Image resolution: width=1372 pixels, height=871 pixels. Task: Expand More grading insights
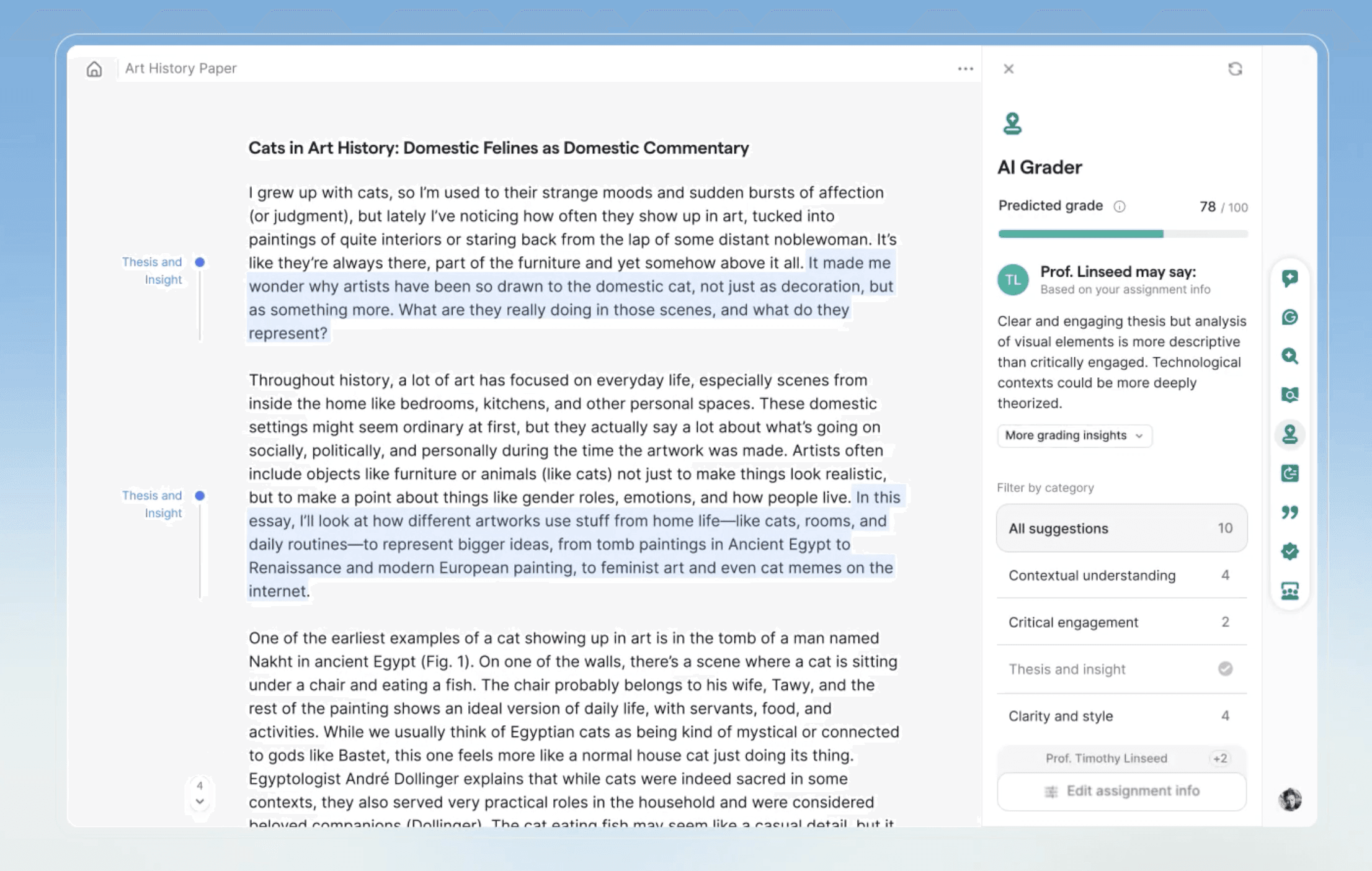[1074, 435]
